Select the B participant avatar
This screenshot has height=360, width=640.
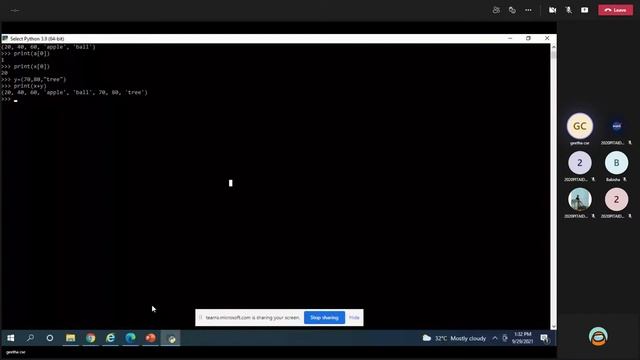[616, 163]
